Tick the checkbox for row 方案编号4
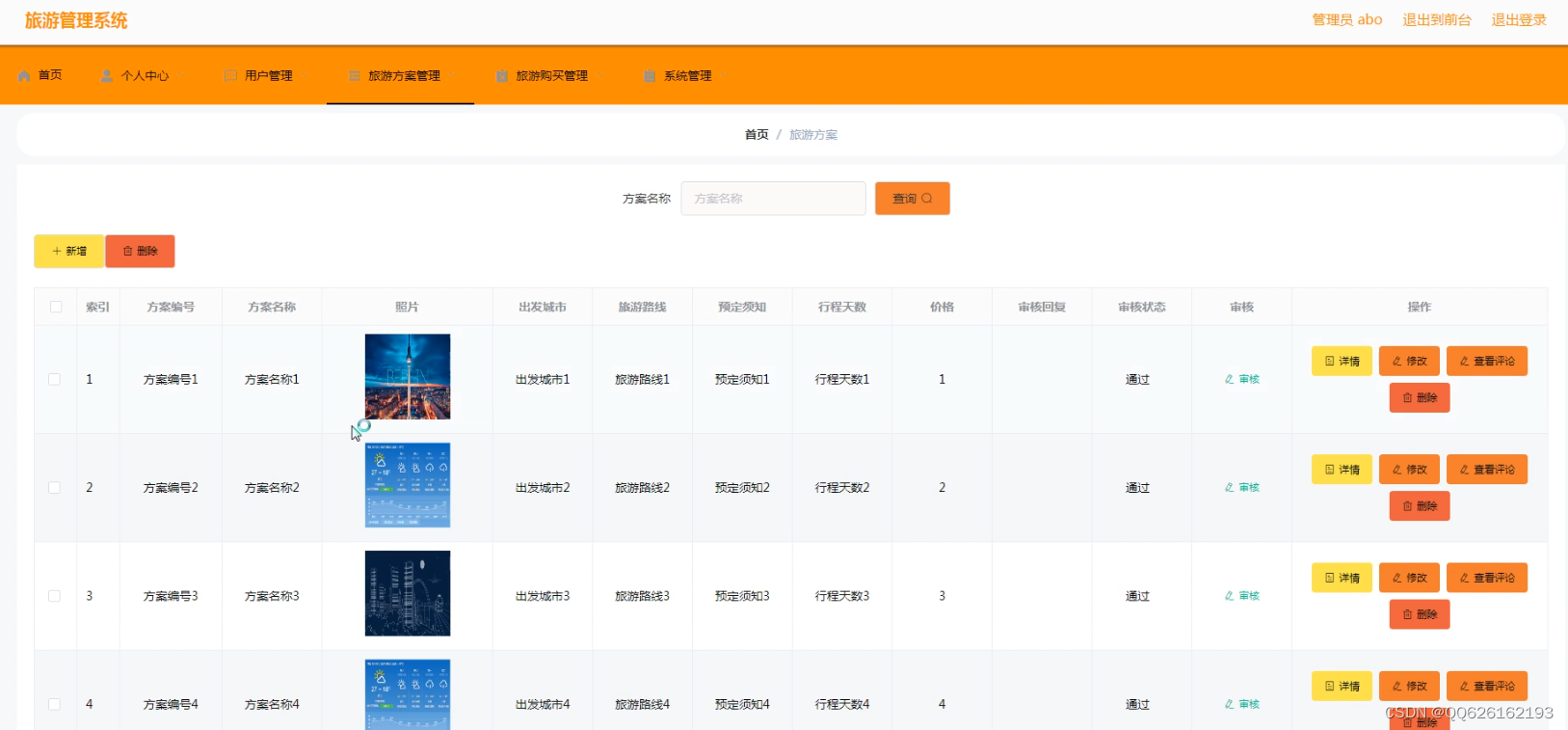 [54, 704]
